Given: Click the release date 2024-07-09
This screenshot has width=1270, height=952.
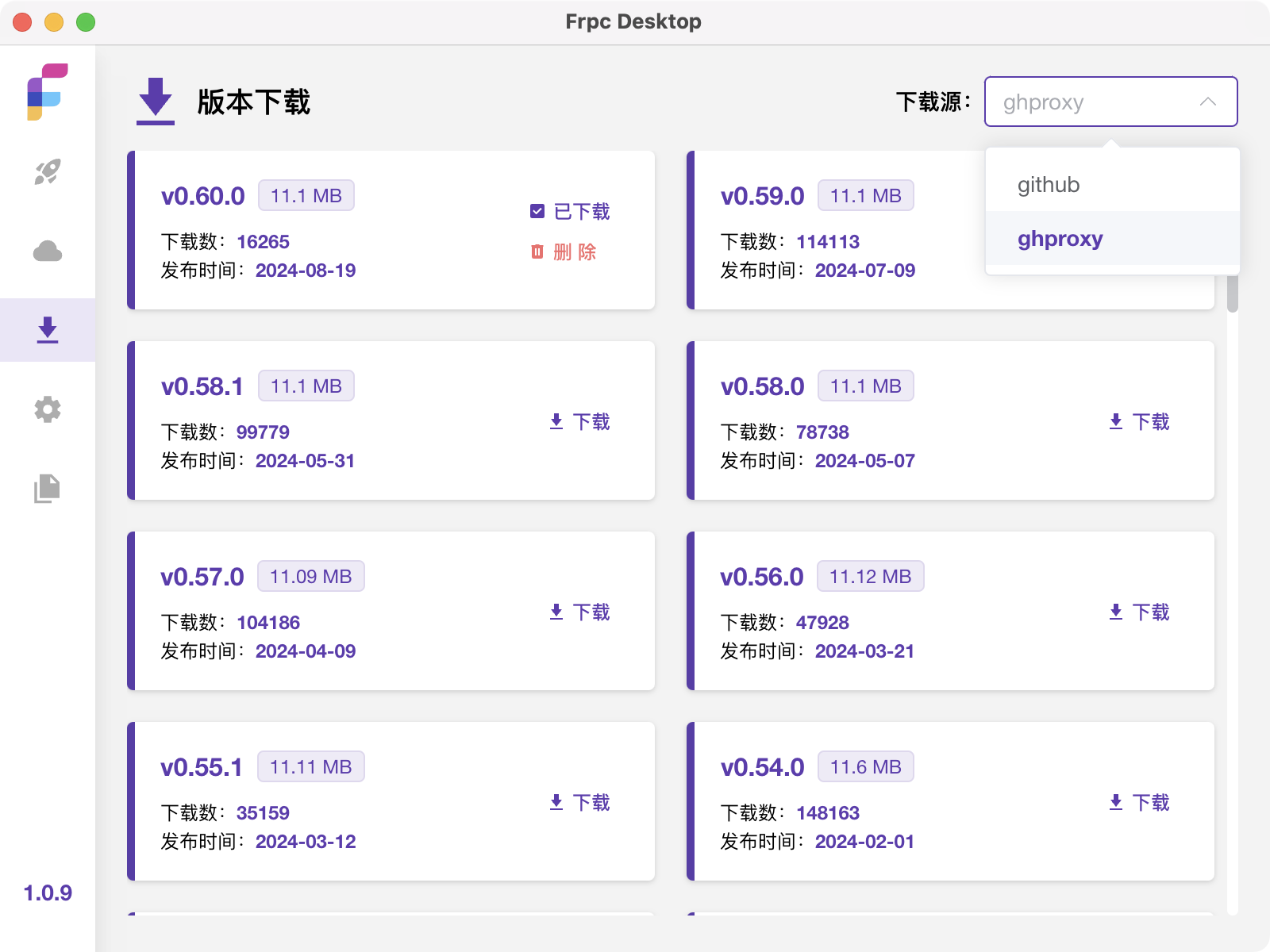Looking at the screenshot, I should point(865,271).
